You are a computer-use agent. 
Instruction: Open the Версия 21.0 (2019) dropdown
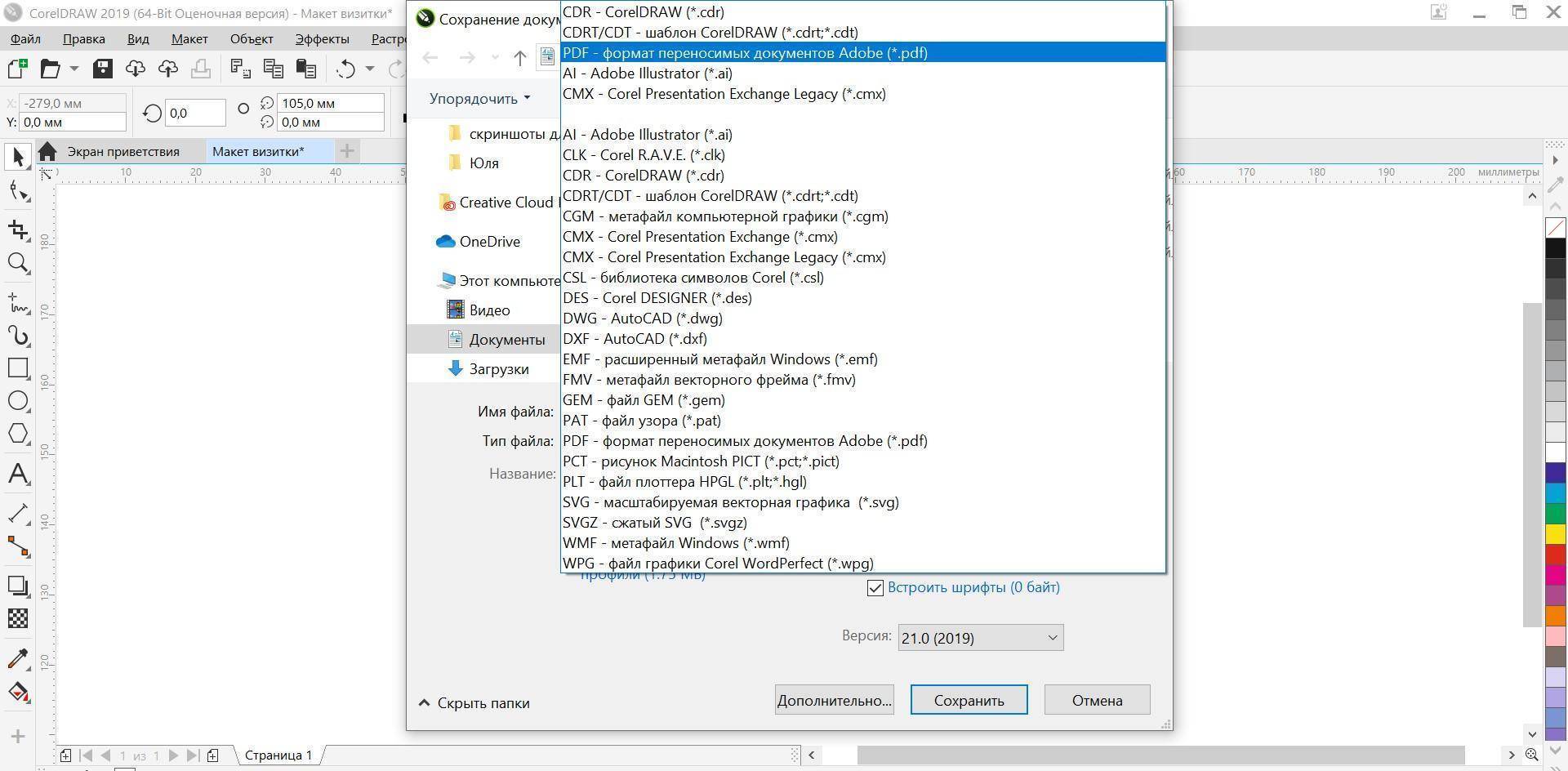(981, 638)
